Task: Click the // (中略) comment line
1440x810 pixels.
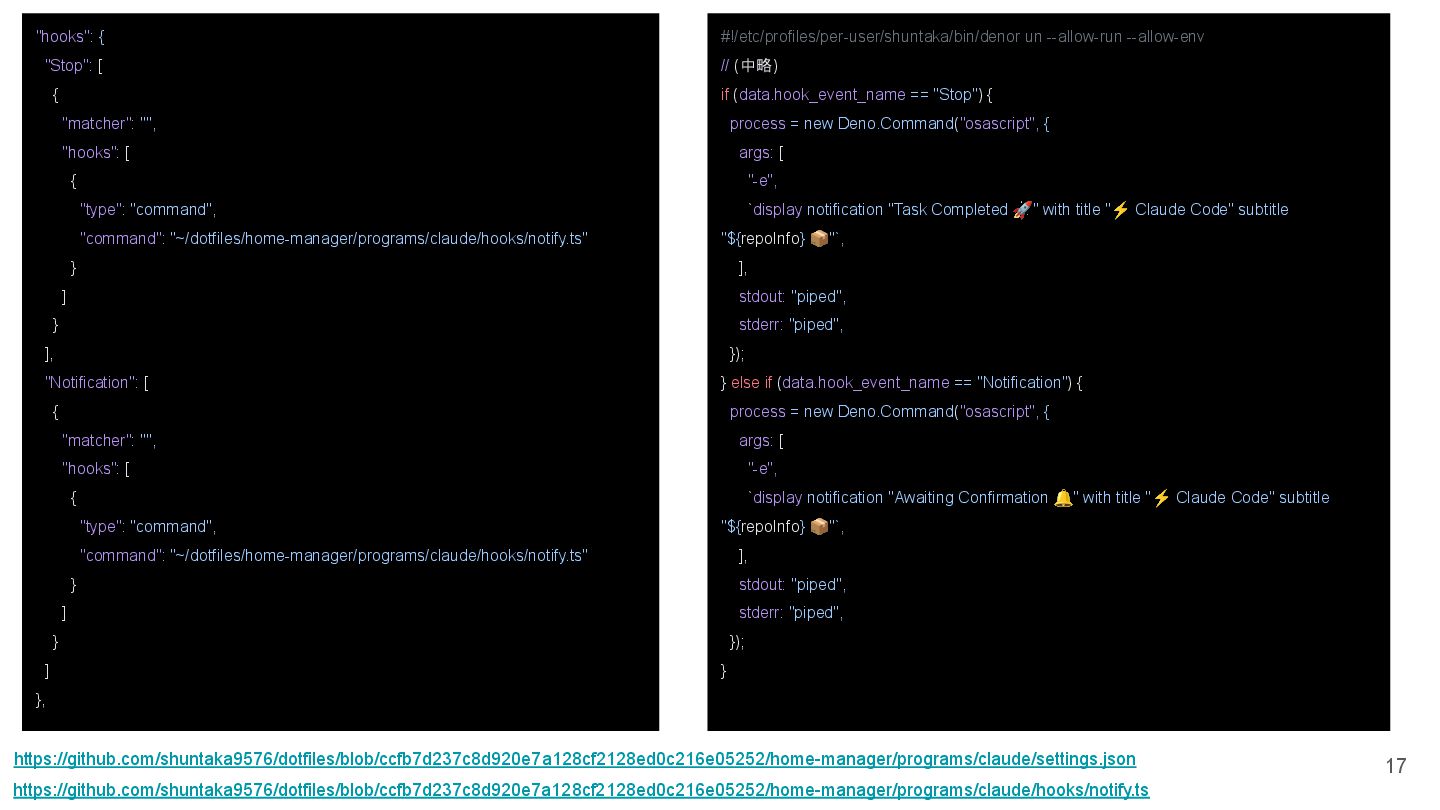Action: pyautogui.click(x=749, y=66)
